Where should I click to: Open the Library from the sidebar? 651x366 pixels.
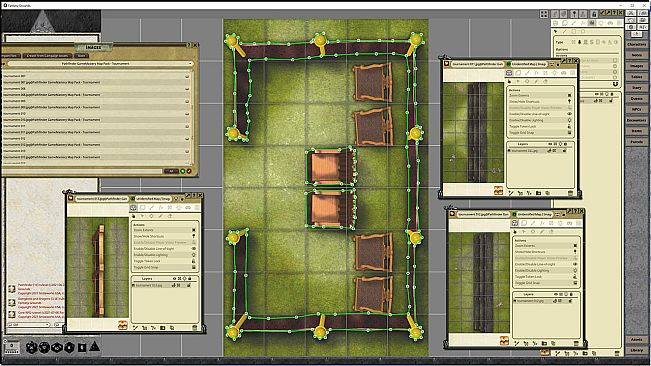636,351
